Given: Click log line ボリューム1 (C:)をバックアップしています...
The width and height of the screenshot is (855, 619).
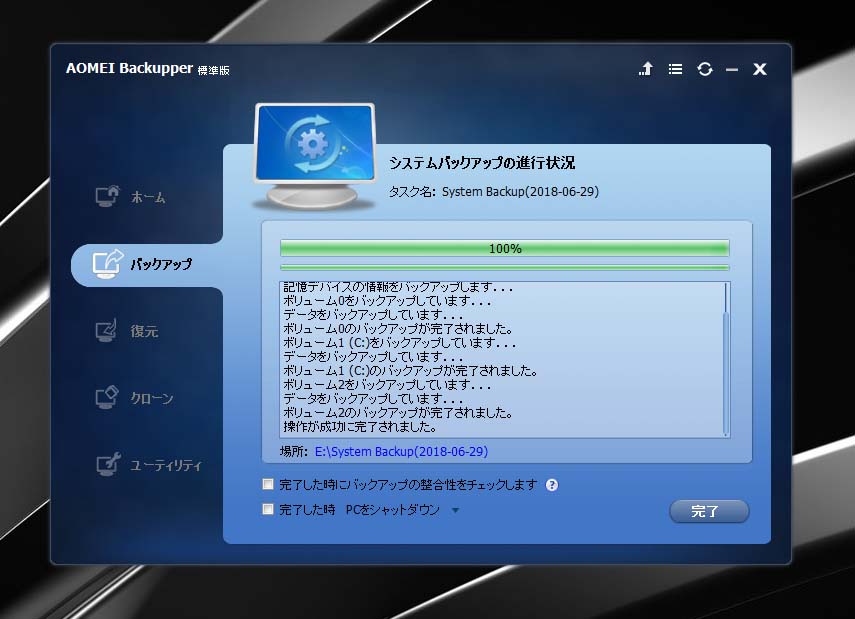Looking at the screenshot, I should pos(400,343).
